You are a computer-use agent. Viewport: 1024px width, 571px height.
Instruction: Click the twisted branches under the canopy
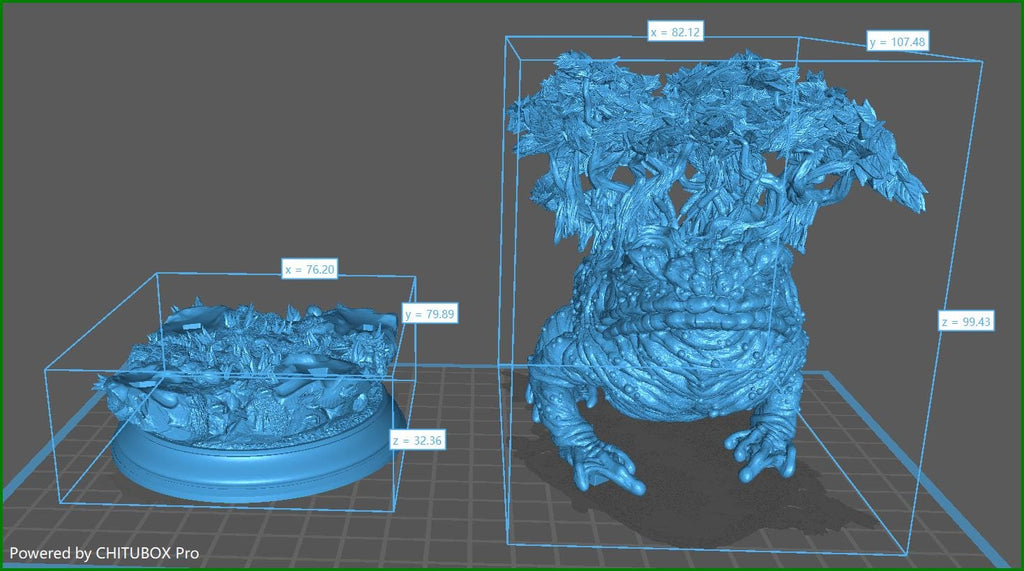tap(680, 210)
